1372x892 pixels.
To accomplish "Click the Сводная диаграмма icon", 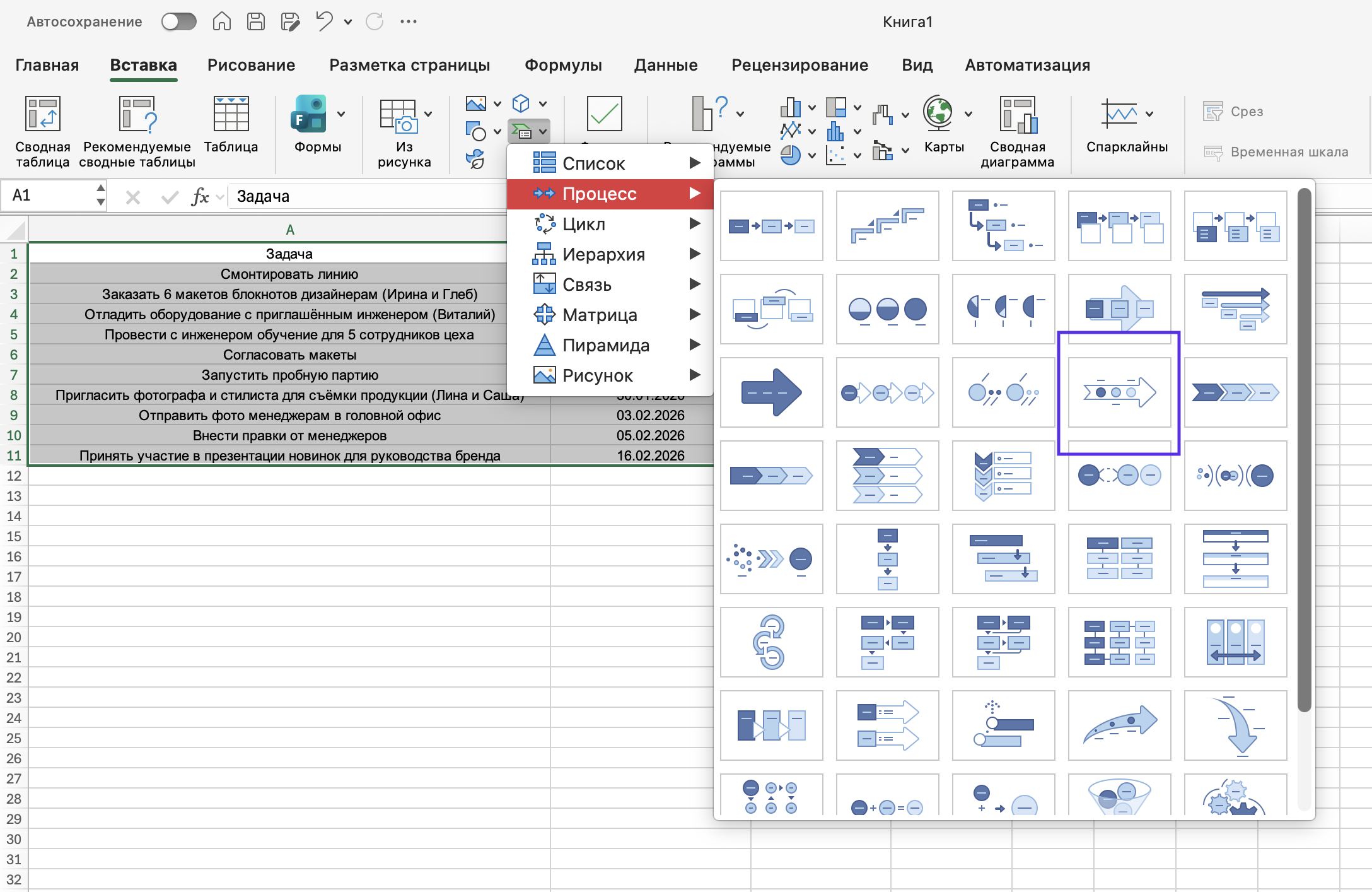I will (x=1018, y=114).
